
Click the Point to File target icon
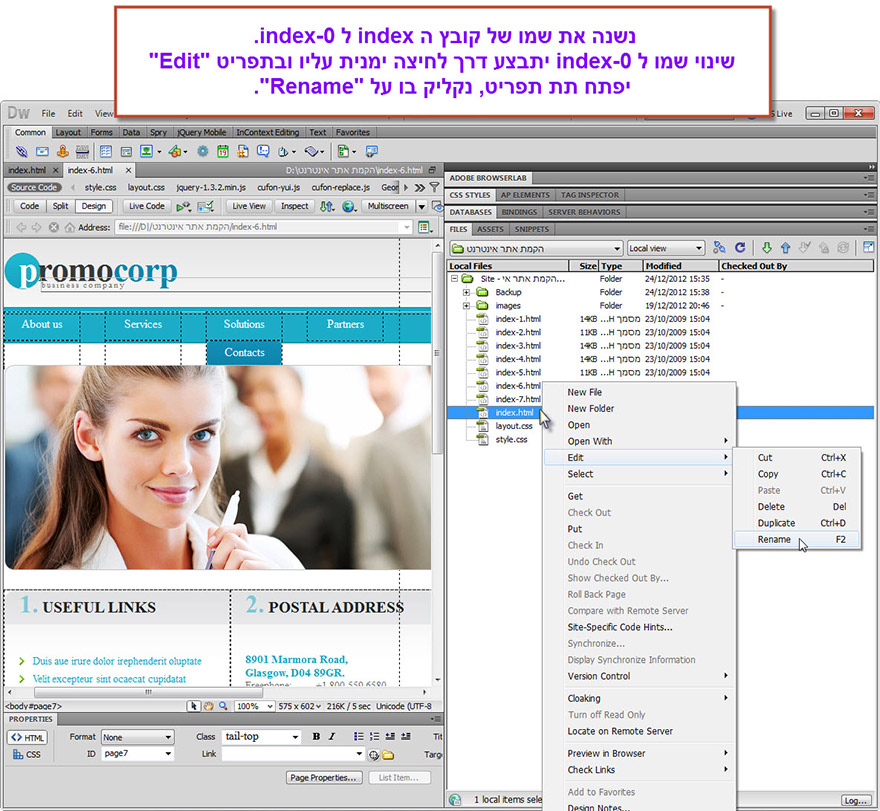click(x=374, y=754)
